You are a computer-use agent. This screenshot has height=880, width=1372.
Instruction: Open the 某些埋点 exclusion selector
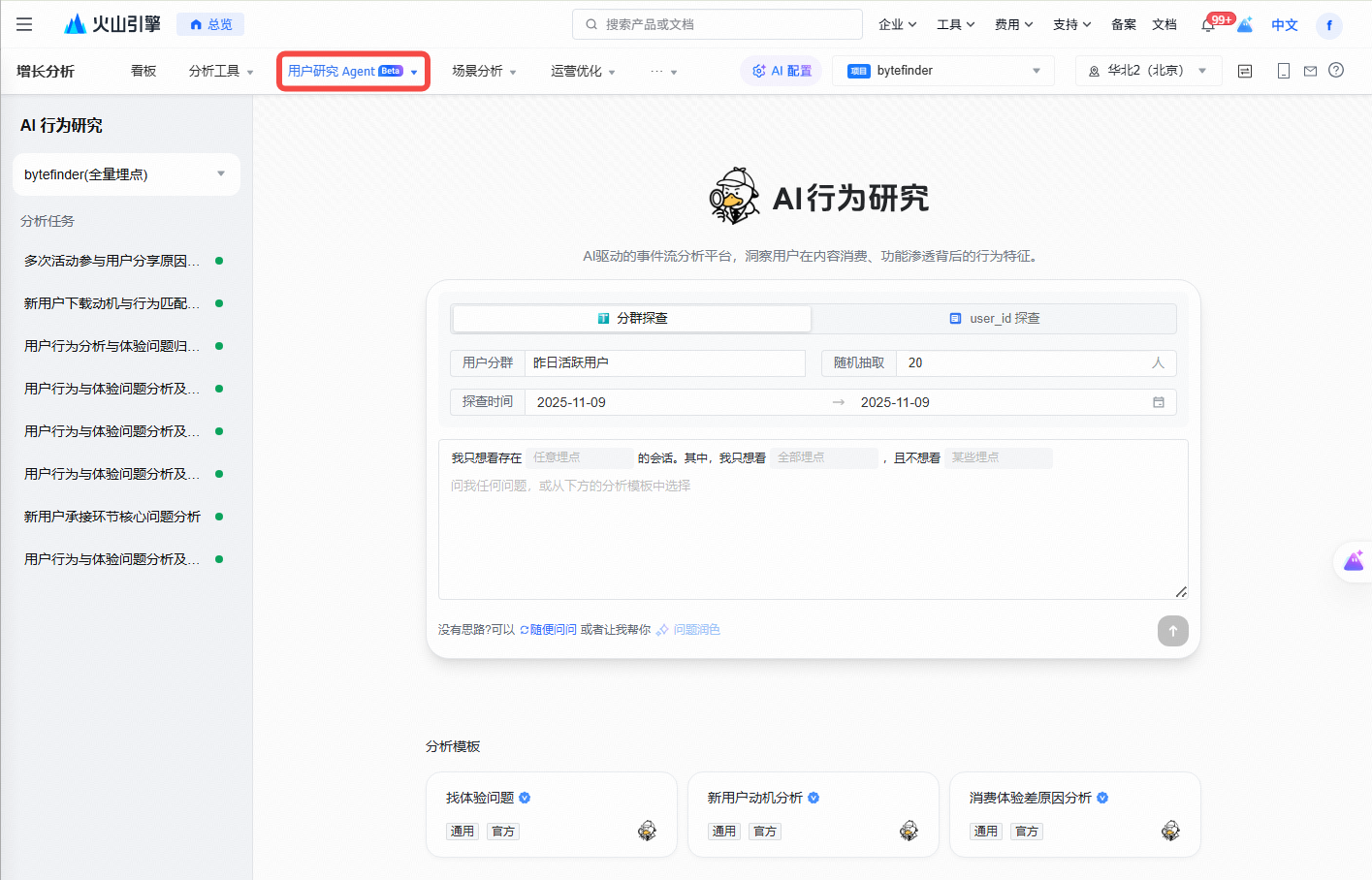999,457
